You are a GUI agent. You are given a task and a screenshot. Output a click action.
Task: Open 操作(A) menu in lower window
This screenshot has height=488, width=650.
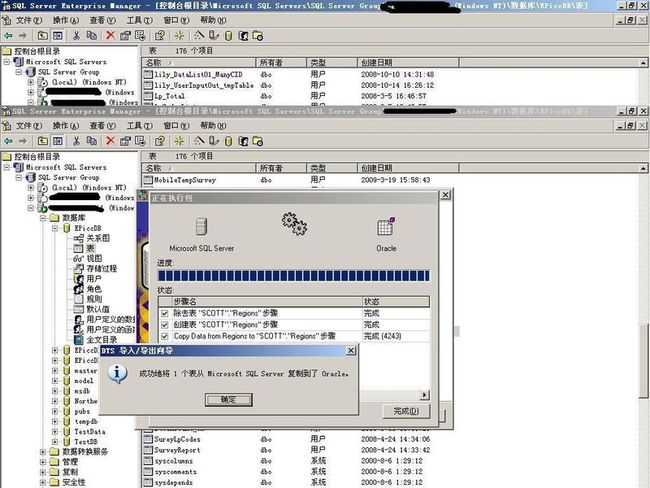[66, 126]
